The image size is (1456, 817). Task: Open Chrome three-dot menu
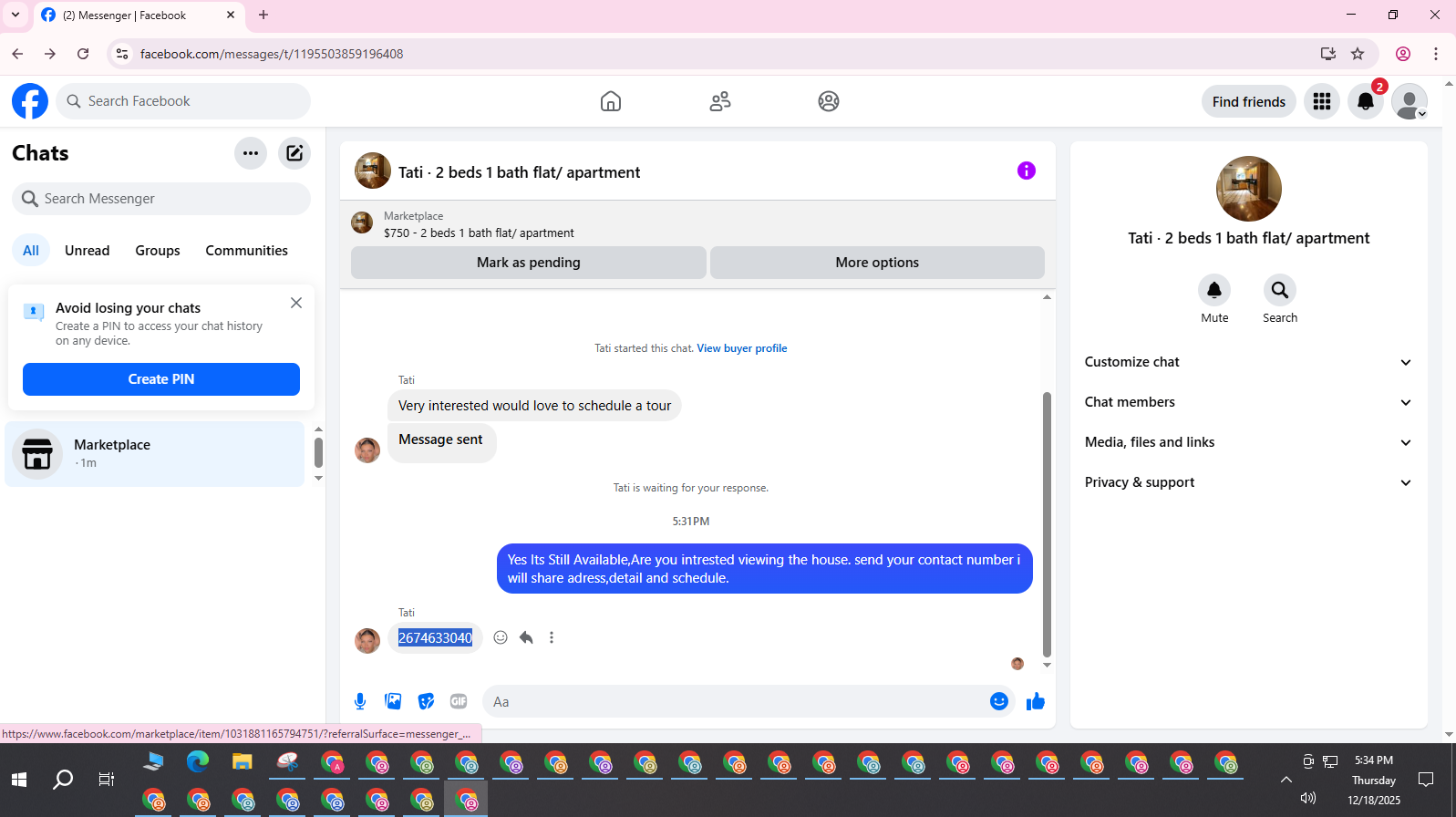1436,54
